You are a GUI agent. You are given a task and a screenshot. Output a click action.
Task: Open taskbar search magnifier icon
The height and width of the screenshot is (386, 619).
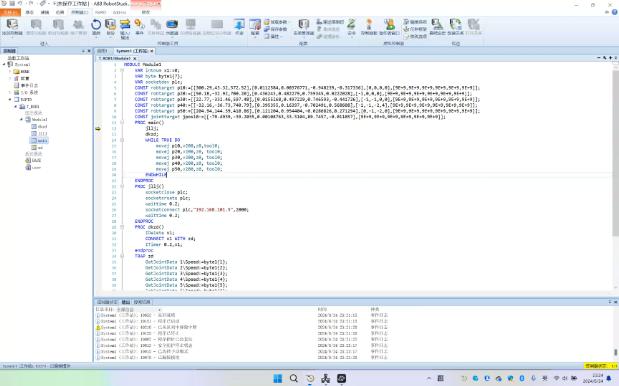click(x=294, y=379)
